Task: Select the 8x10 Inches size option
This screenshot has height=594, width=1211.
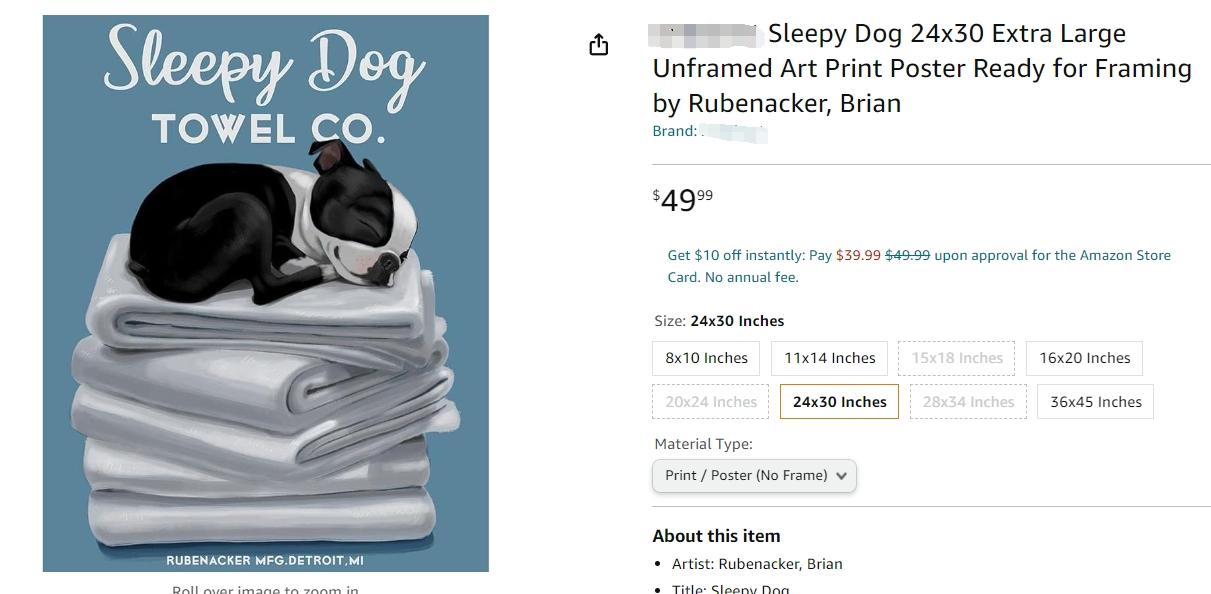Action: tap(706, 358)
